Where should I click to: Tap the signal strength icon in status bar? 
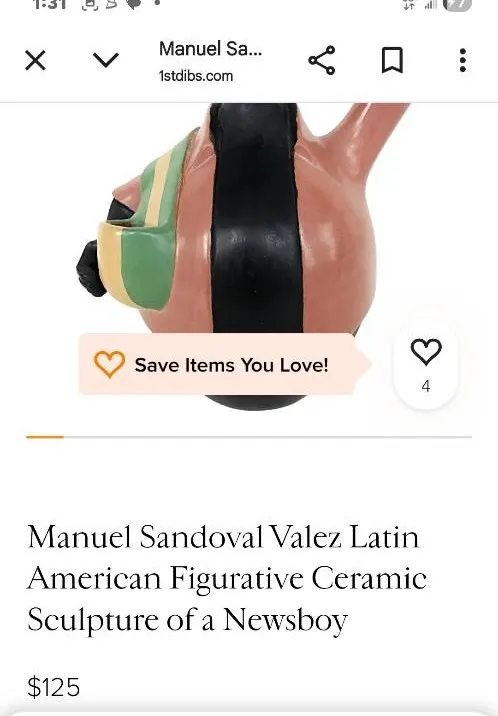[430, 5]
